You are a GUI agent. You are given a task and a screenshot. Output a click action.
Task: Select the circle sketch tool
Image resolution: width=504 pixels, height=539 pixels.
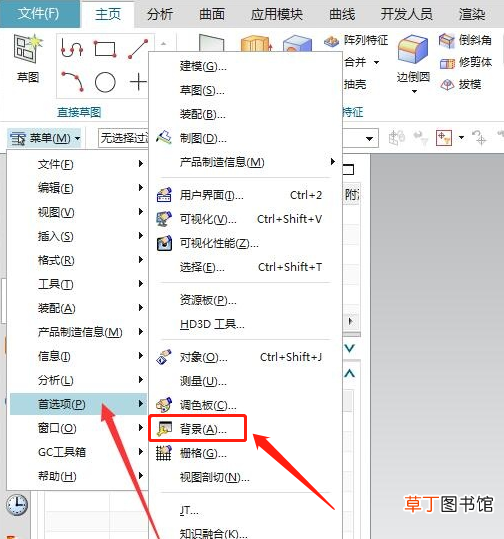(x=105, y=82)
